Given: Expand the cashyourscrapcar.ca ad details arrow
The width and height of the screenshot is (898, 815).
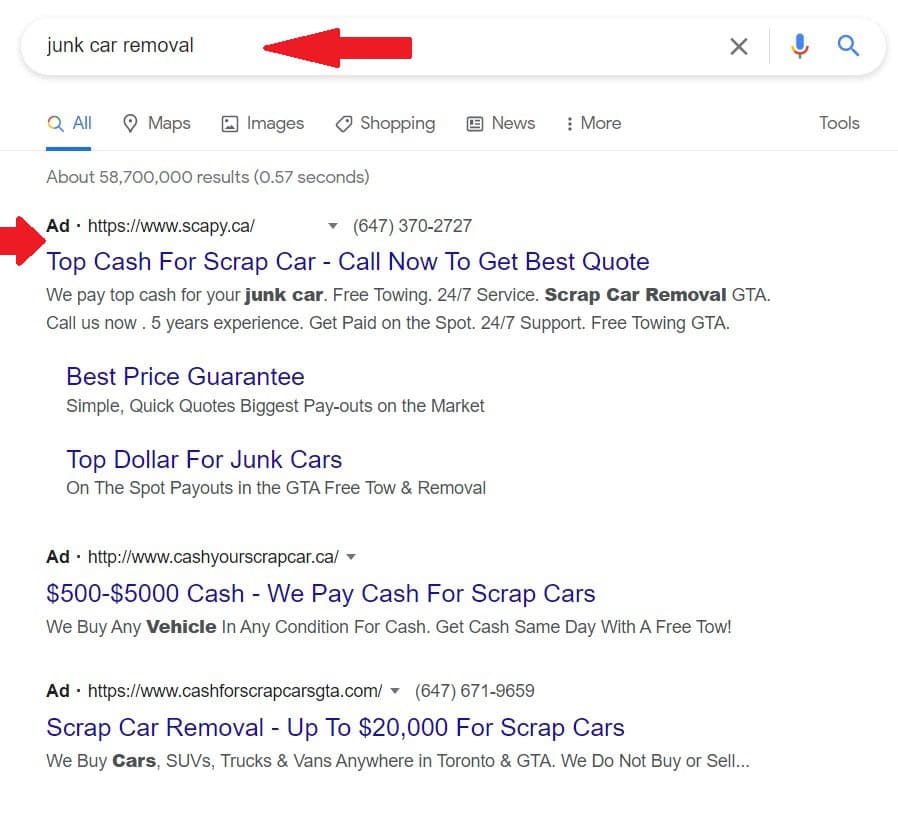Looking at the screenshot, I should tap(351, 557).
